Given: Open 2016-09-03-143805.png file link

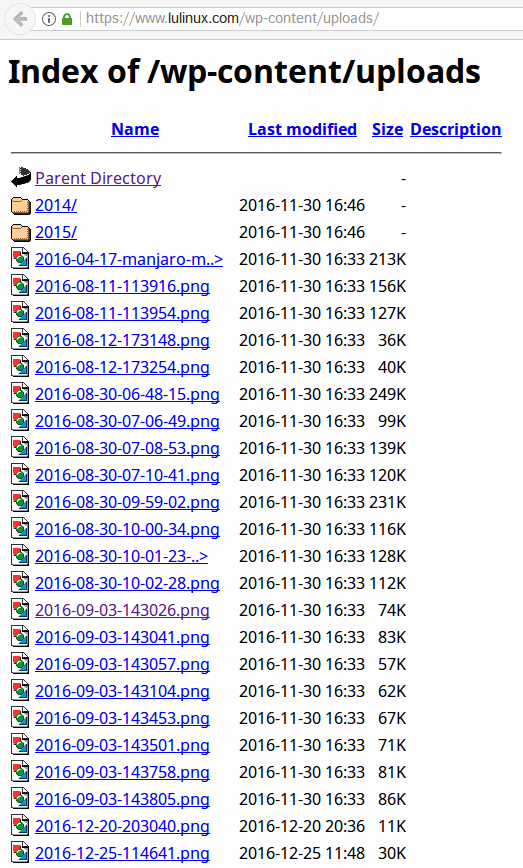Looking at the screenshot, I should (x=122, y=799).
